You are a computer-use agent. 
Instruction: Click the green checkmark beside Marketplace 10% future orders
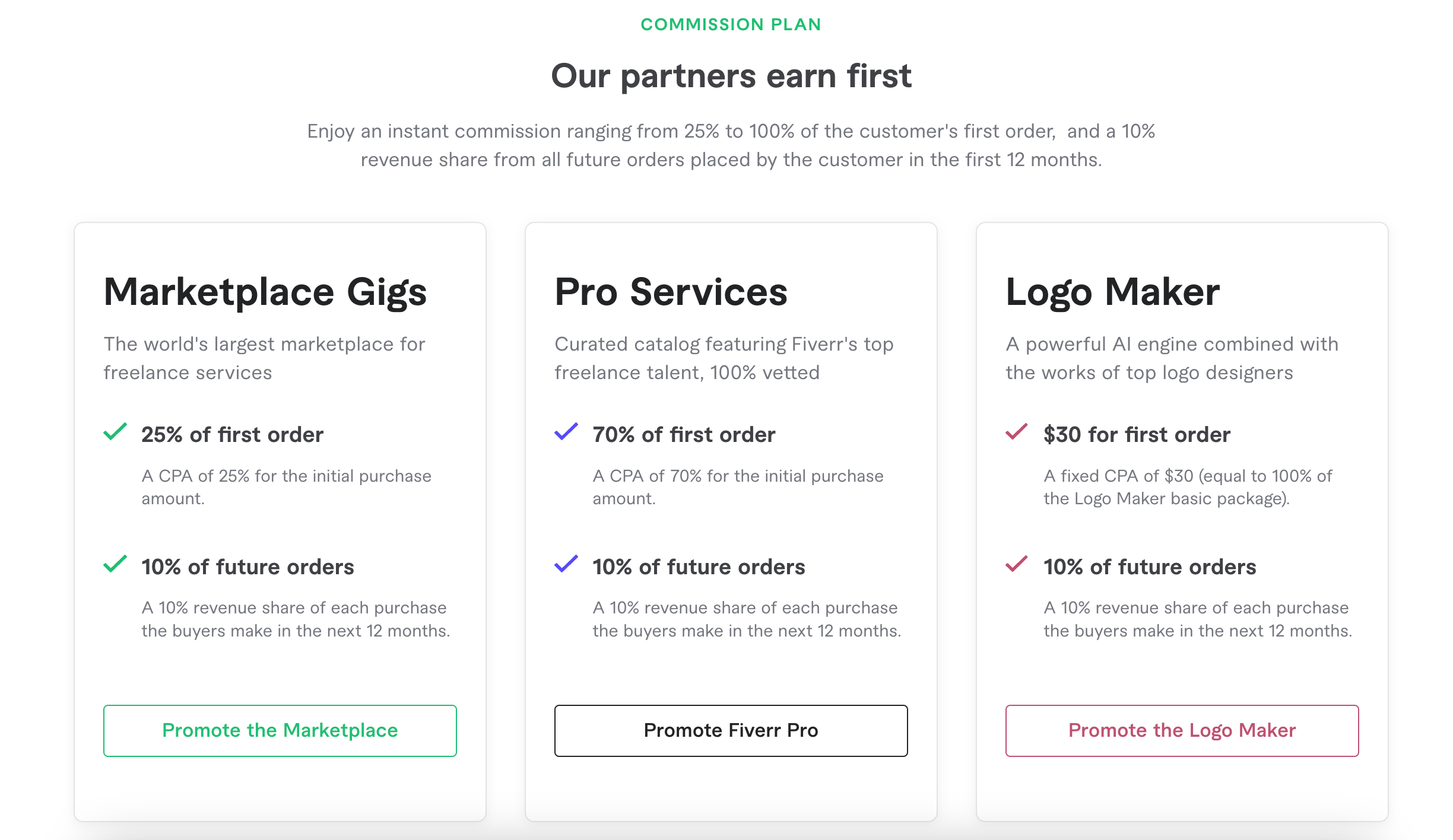(x=115, y=564)
